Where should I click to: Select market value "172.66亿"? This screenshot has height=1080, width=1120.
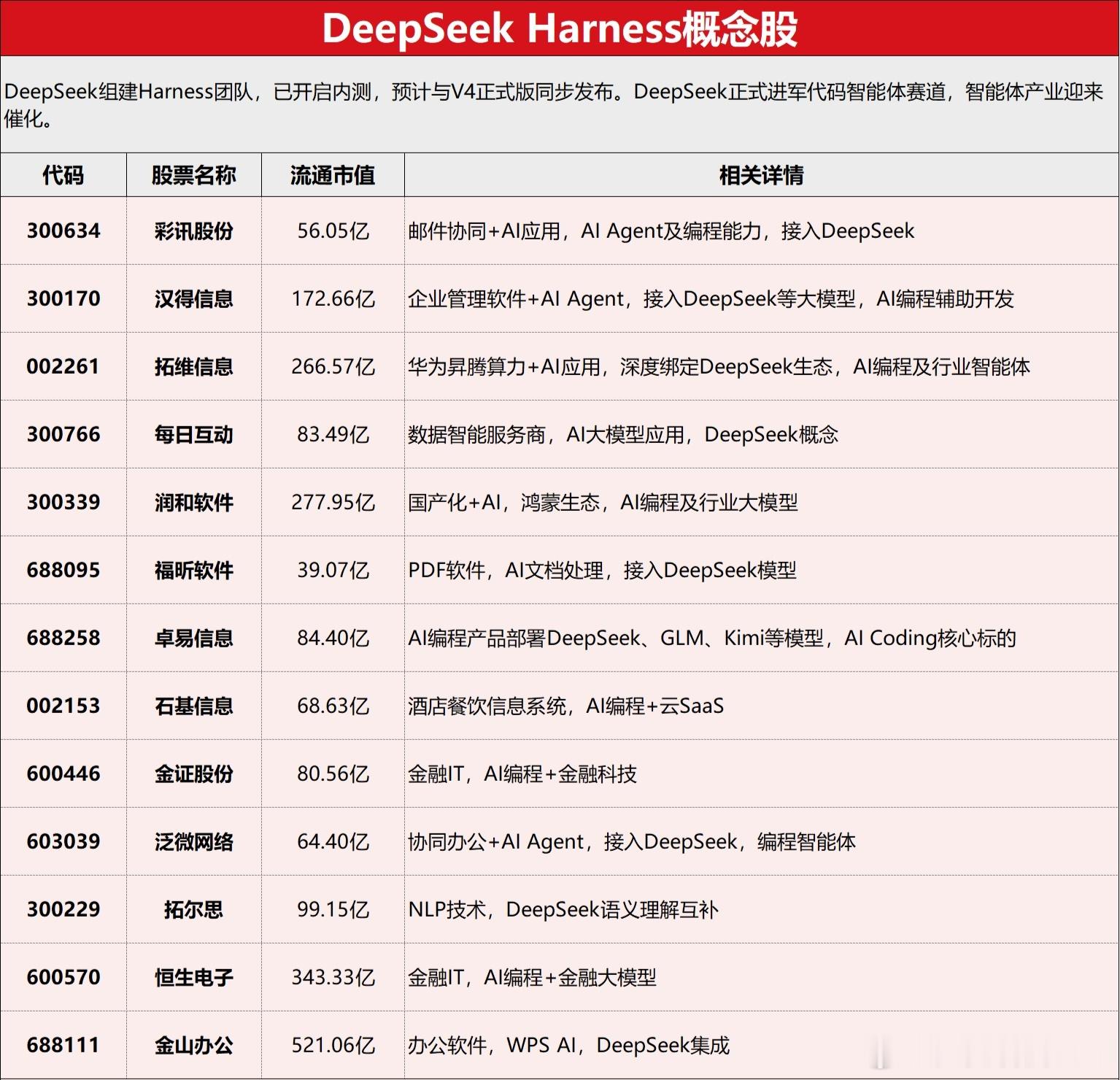(x=333, y=298)
